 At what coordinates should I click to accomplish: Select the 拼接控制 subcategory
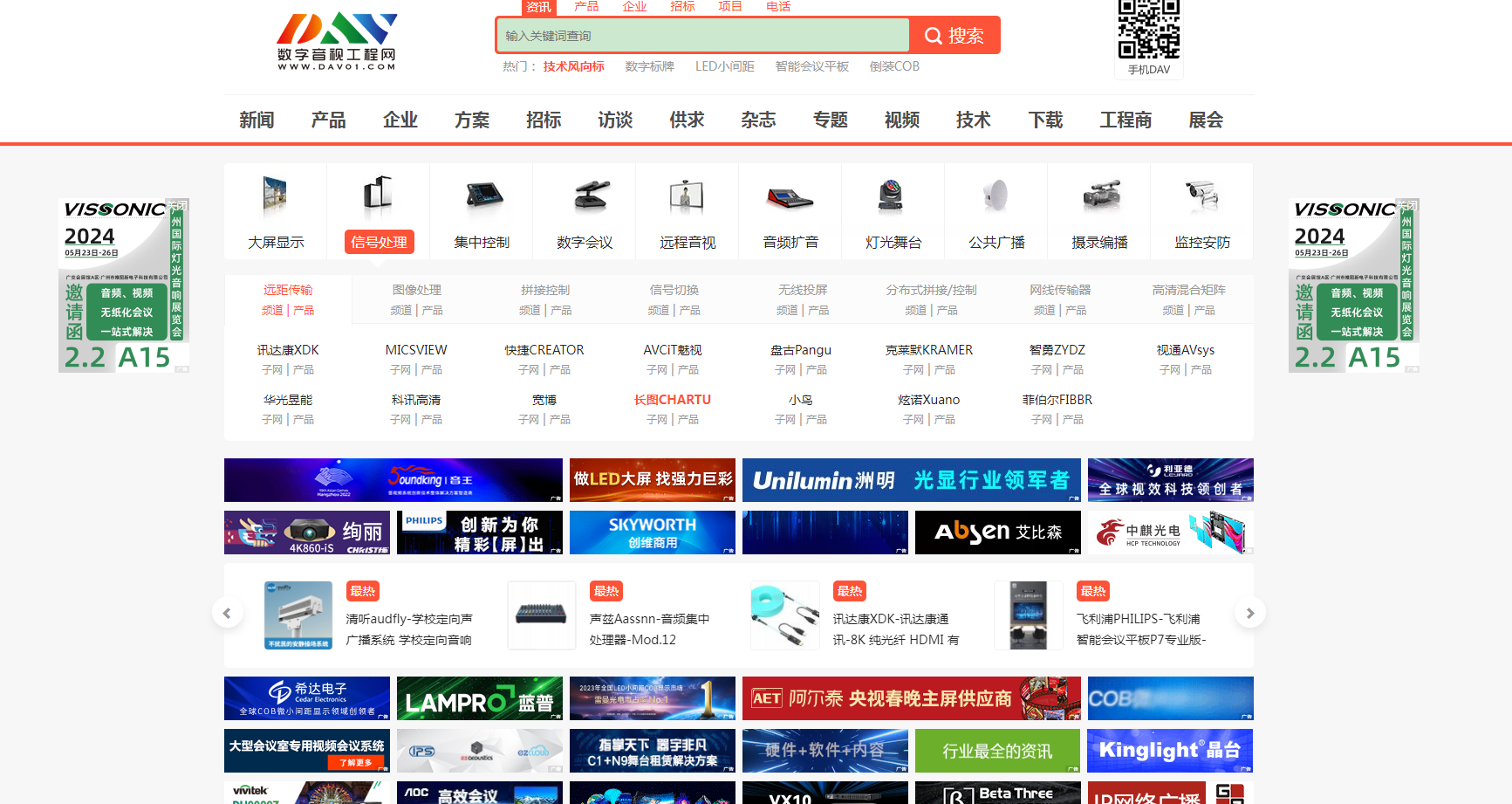[545, 290]
